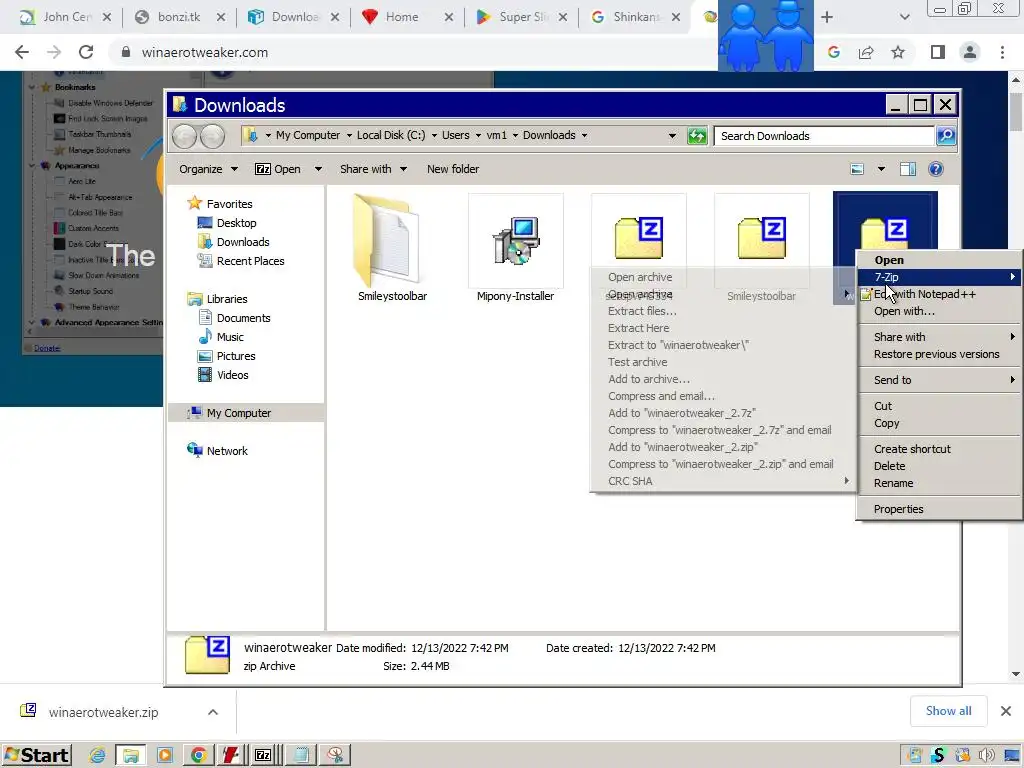Image resolution: width=1024 pixels, height=768 pixels.
Task: Click the 7z Open toolbar button
Action: coord(278,169)
